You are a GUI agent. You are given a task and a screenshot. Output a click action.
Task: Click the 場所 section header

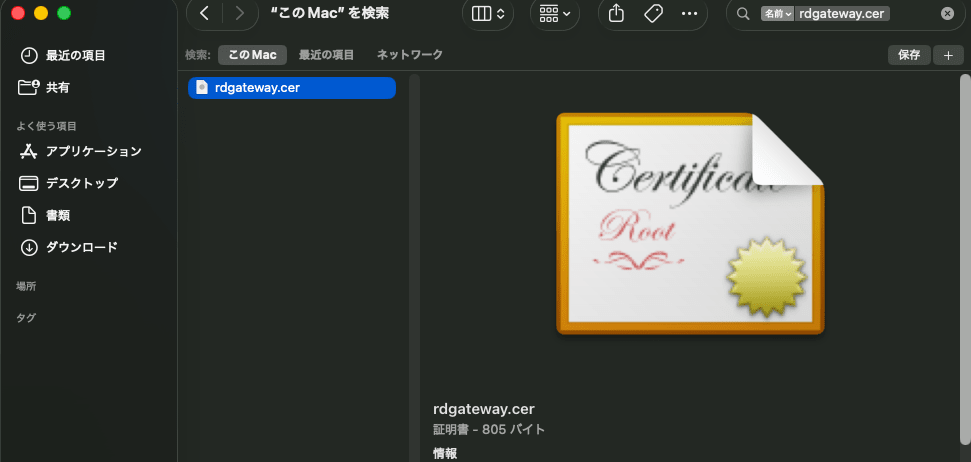click(26, 286)
